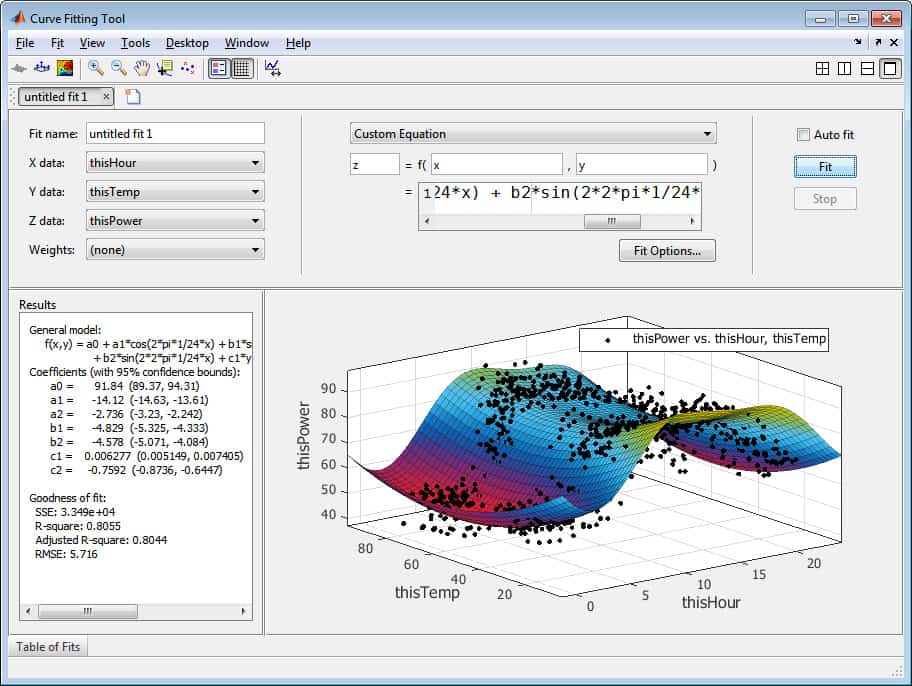912x686 pixels.
Task: Open the contour plot icon
Action: (x=65, y=68)
